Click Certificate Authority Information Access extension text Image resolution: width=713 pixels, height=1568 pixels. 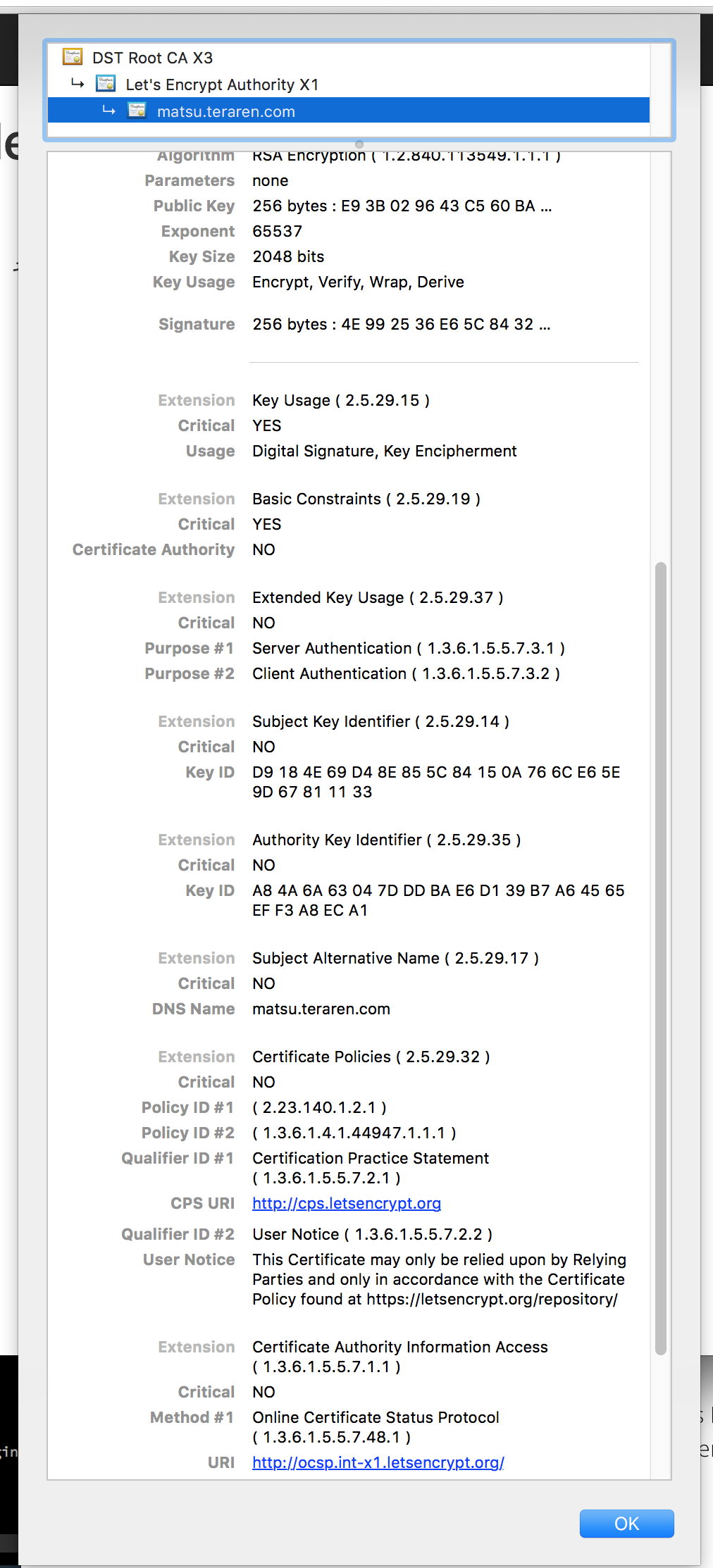point(400,1357)
